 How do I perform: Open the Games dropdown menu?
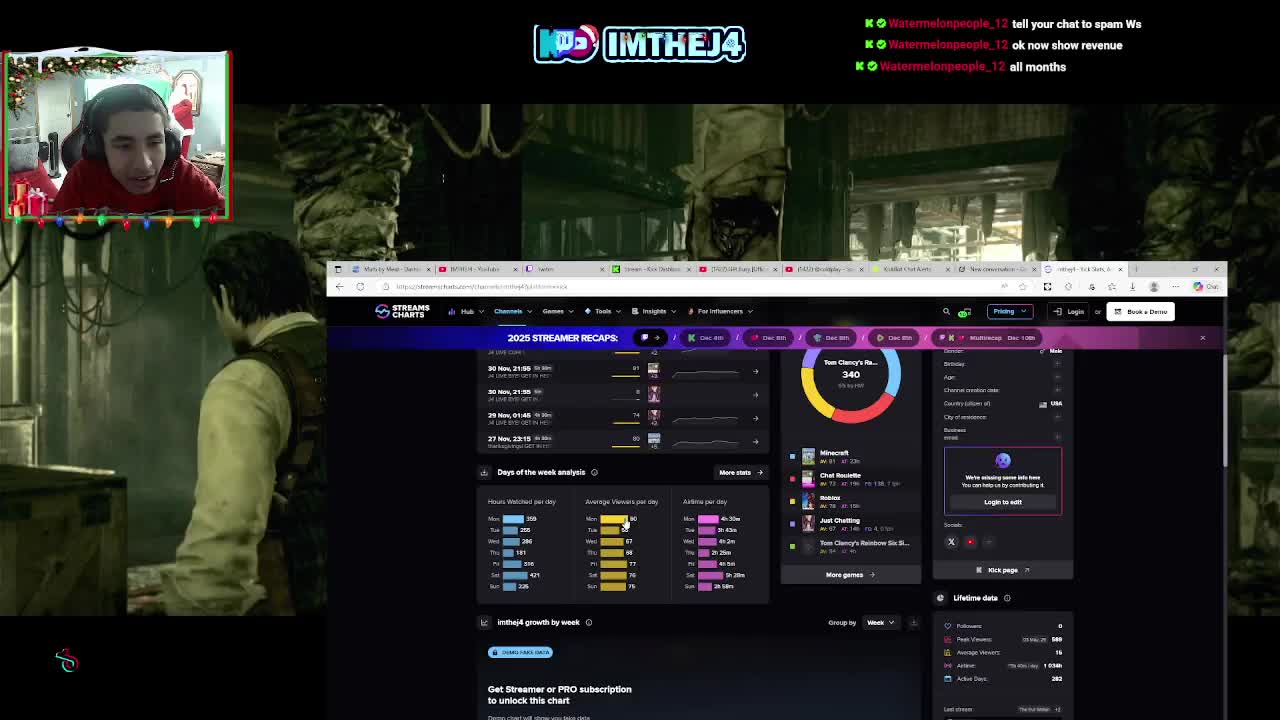point(556,312)
